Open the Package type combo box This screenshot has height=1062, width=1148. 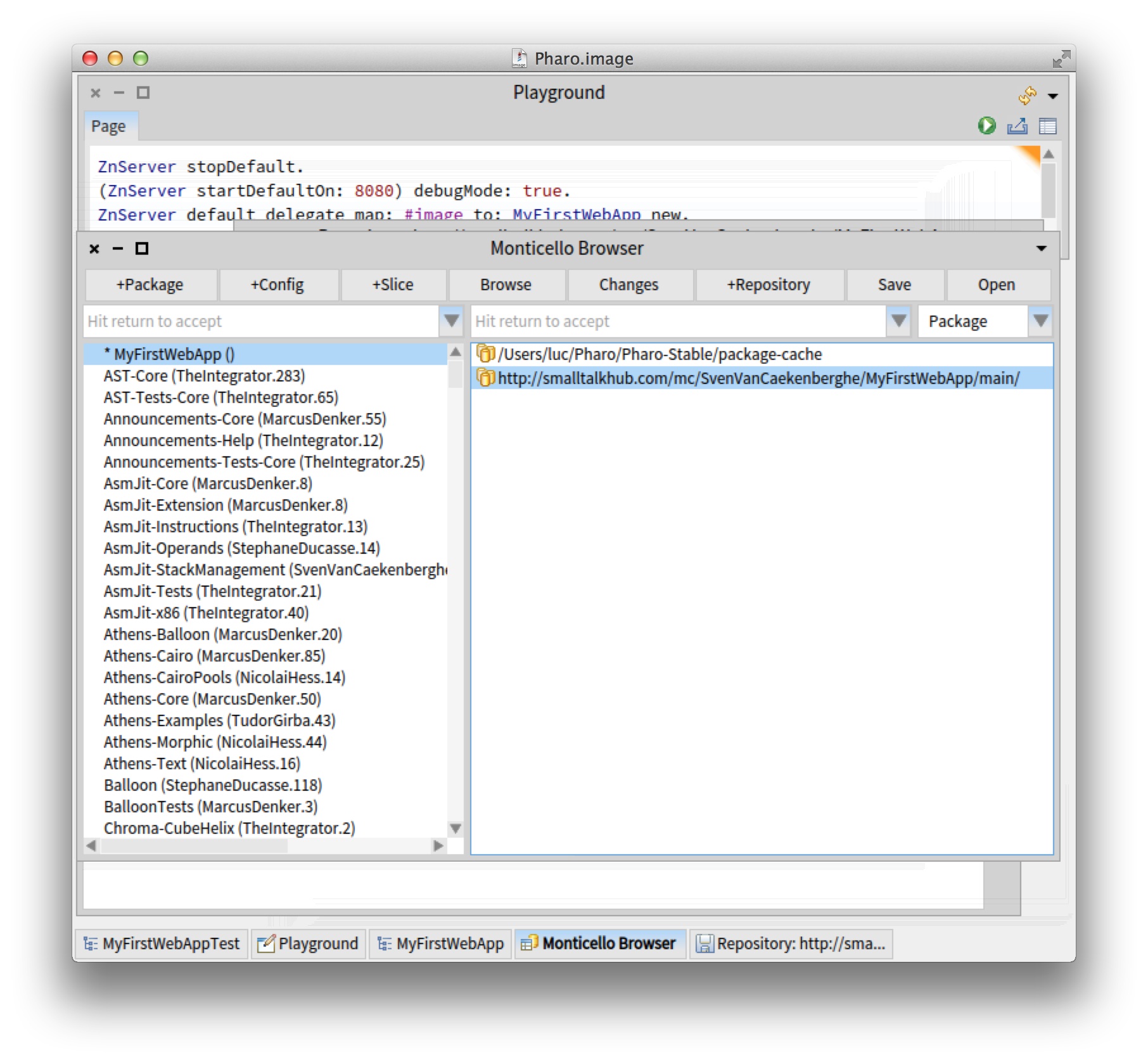point(985,321)
